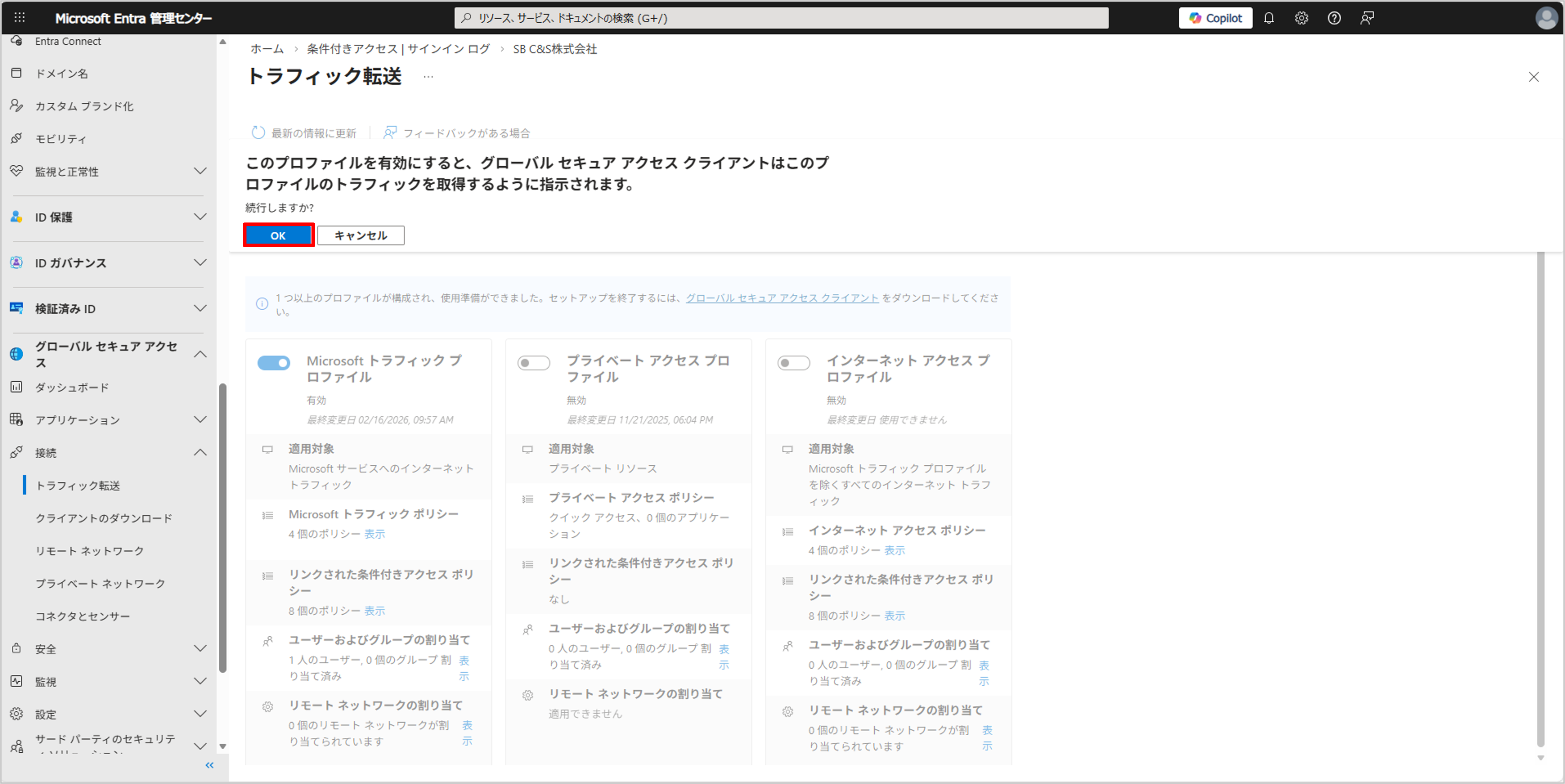Open the Copilot button
1565x784 pixels.
tap(1215, 18)
